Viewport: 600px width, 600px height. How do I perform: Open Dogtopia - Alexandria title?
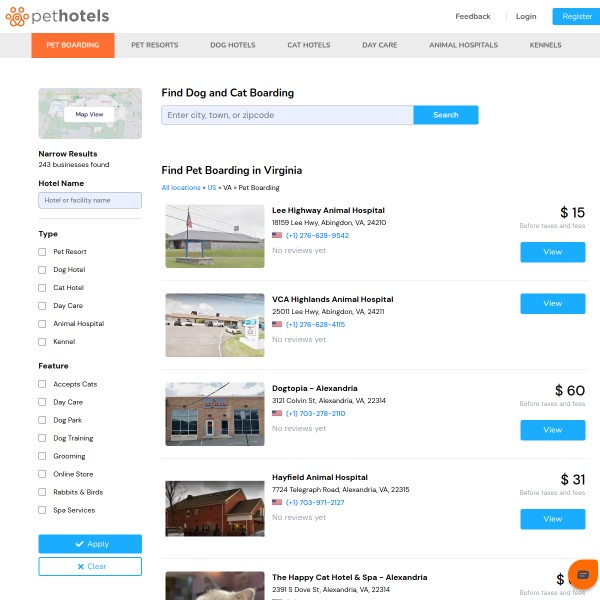(315, 388)
